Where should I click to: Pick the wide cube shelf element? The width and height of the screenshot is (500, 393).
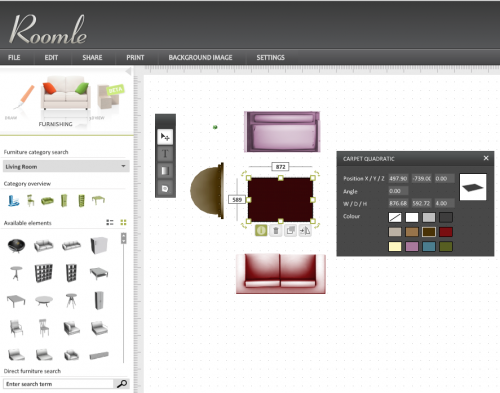click(x=44, y=273)
